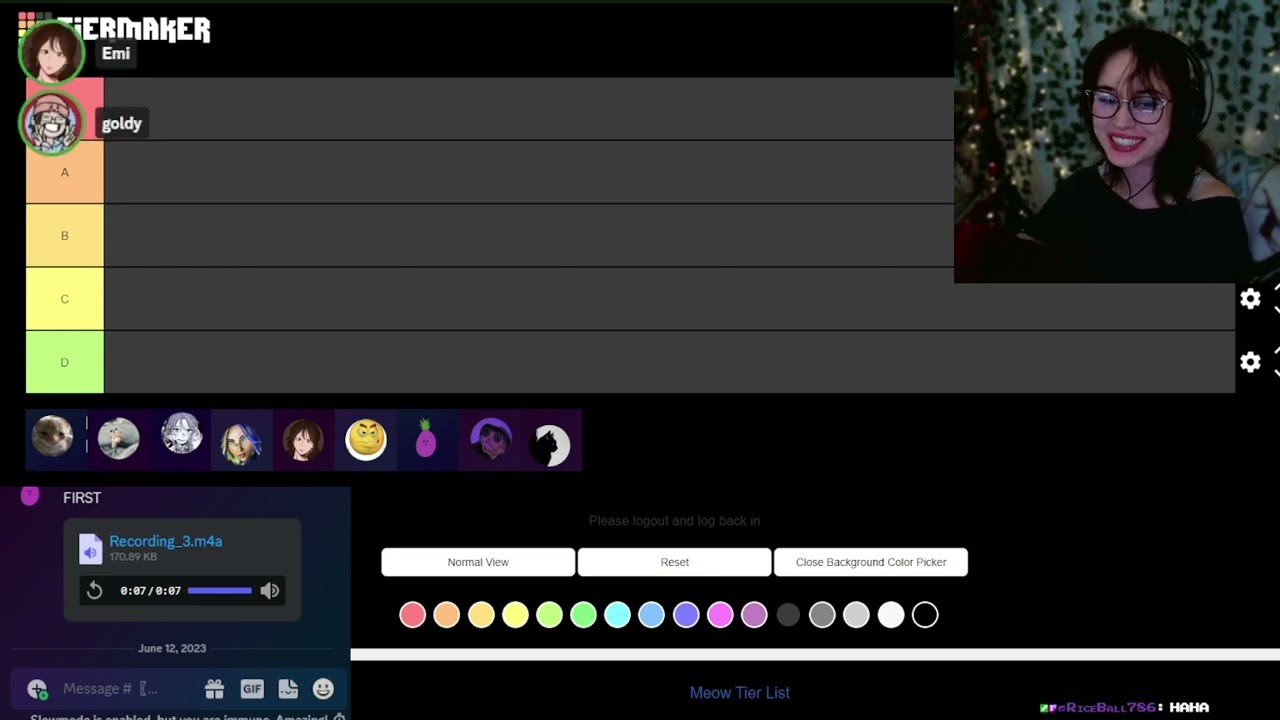This screenshot has width=1280, height=720.
Task: Pick the indigo blue color swatch
Action: tap(686, 615)
